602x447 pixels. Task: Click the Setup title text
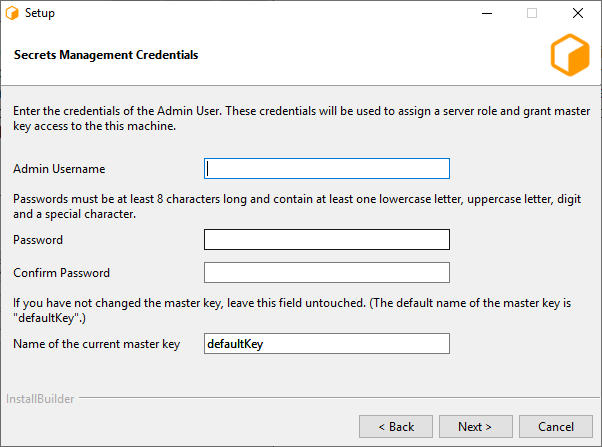pyautogui.click(x=40, y=13)
